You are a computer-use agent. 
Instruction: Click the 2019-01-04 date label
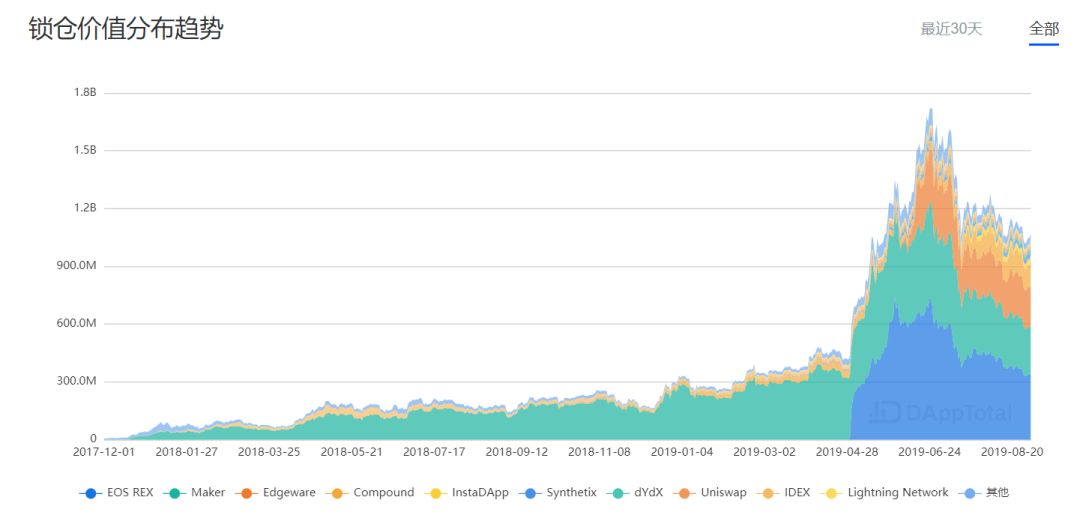point(682,453)
